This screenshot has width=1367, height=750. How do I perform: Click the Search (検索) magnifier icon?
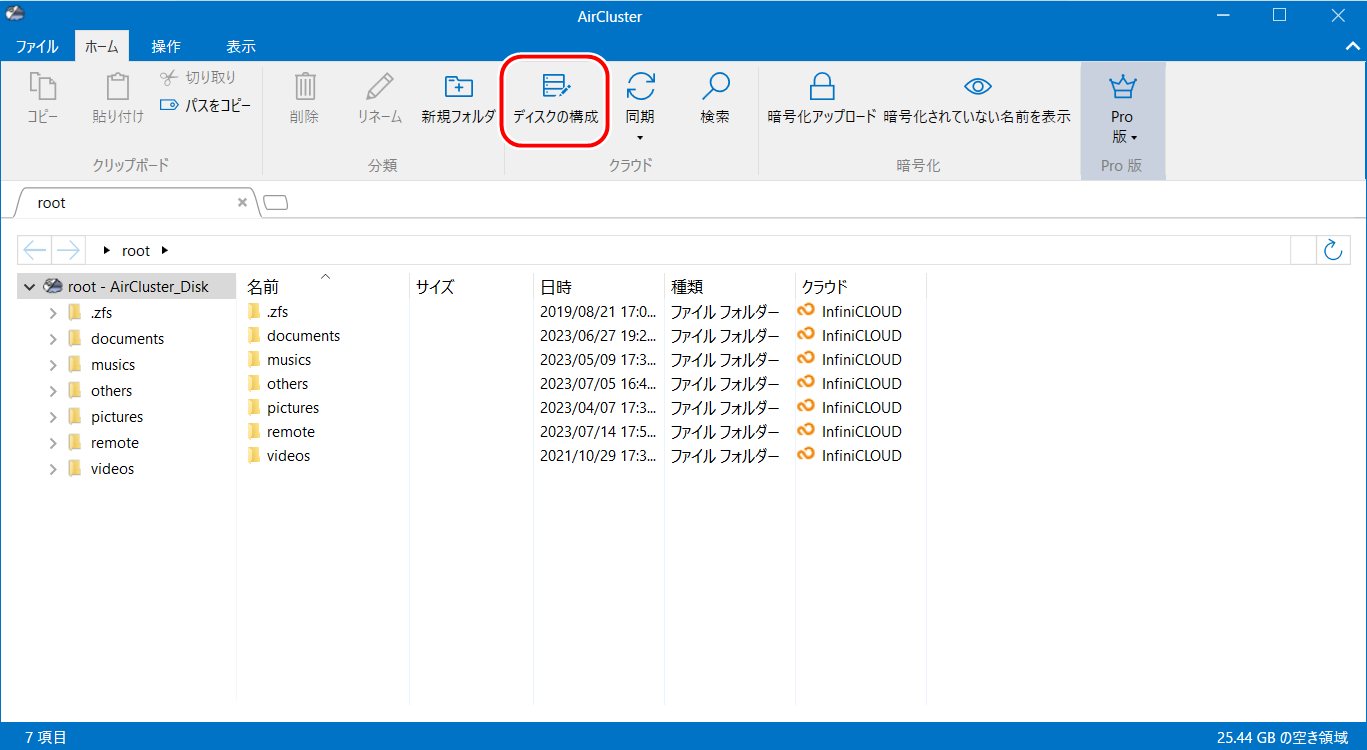tap(714, 87)
